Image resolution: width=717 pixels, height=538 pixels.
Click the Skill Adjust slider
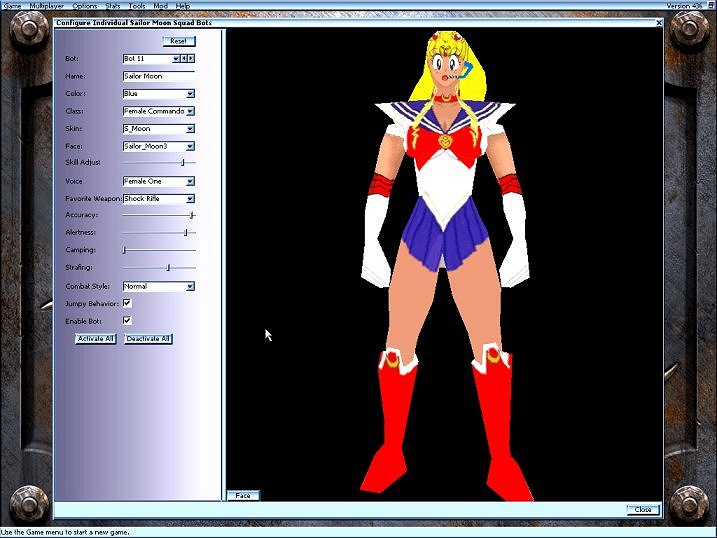159,163
